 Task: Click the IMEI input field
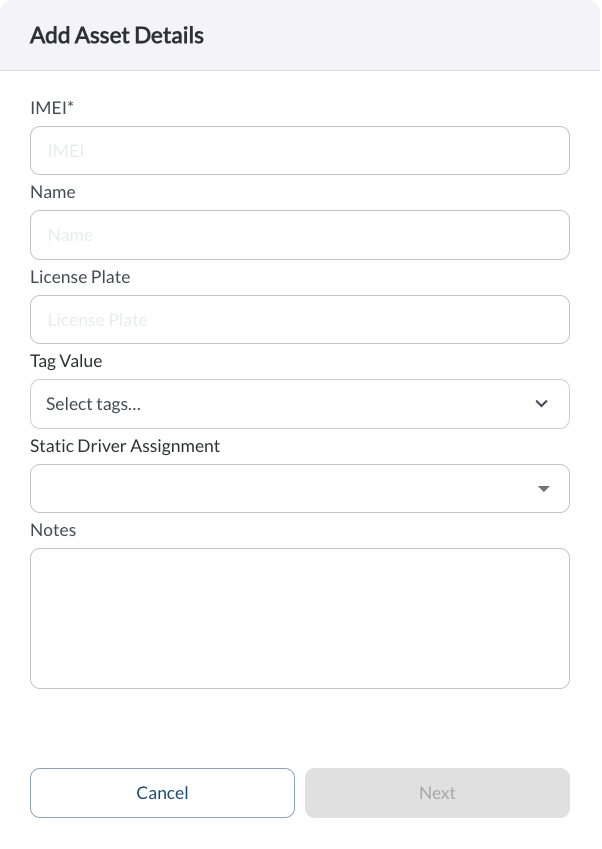point(300,151)
